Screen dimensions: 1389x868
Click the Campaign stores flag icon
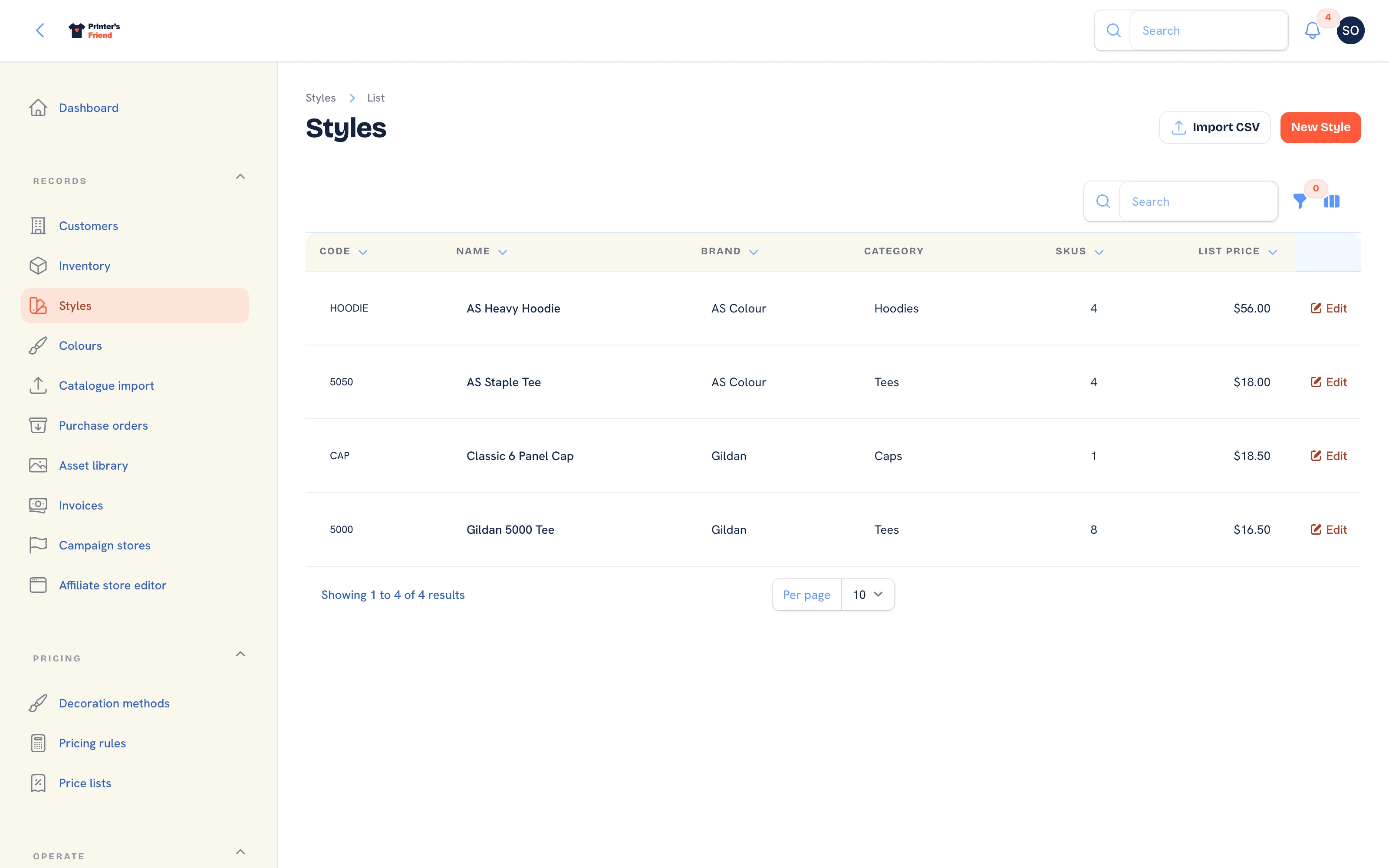coord(38,546)
